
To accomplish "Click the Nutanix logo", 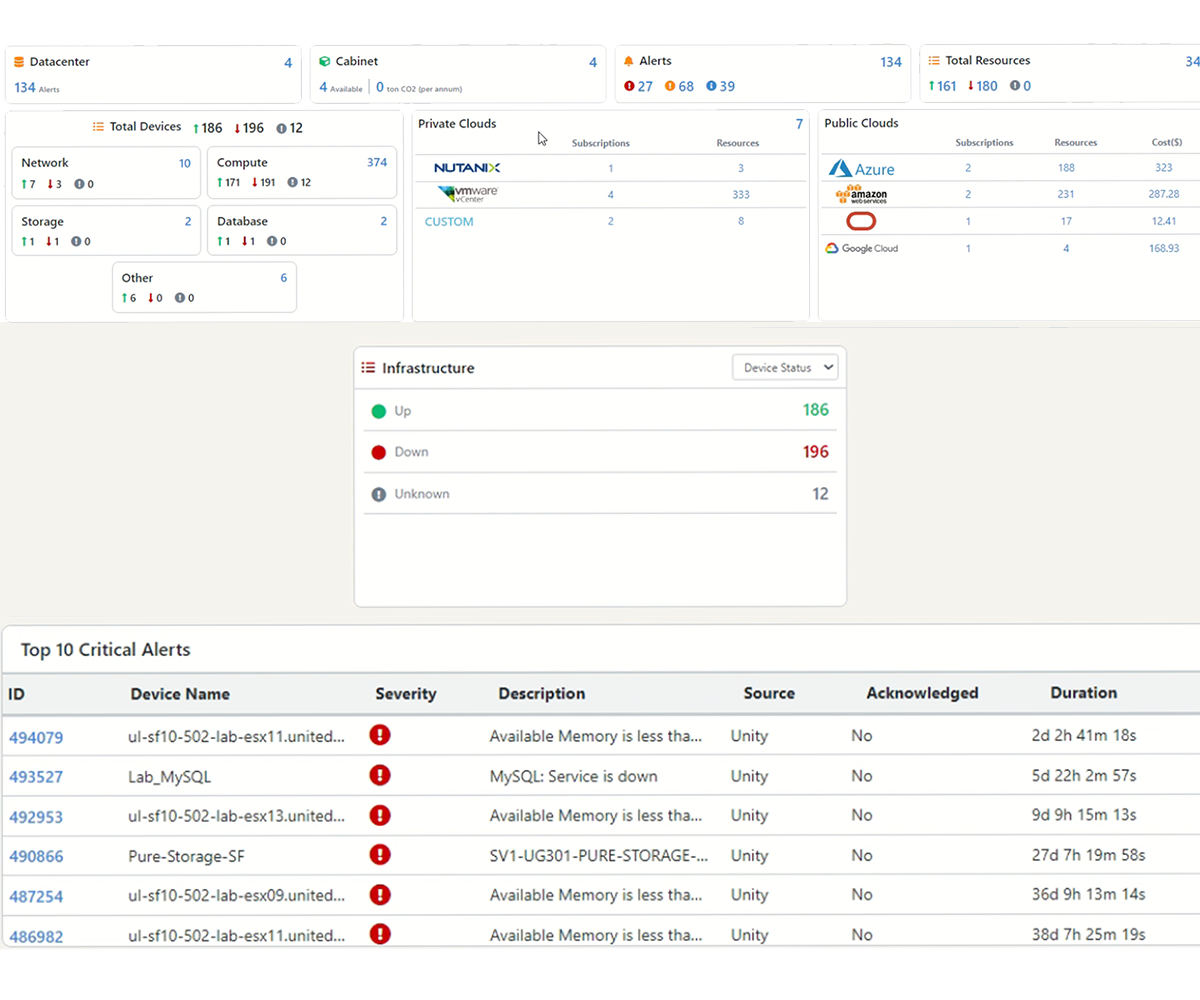I will coord(467,168).
